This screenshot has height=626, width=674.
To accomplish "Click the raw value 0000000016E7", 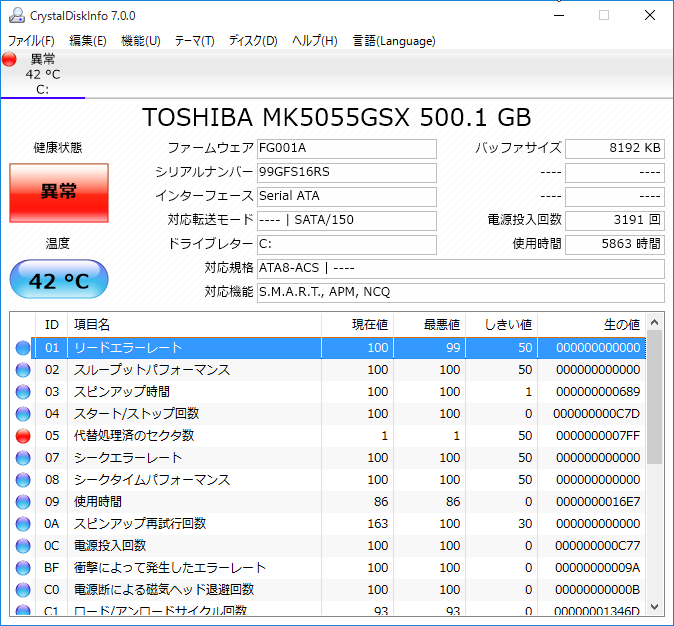I will 598,502.
